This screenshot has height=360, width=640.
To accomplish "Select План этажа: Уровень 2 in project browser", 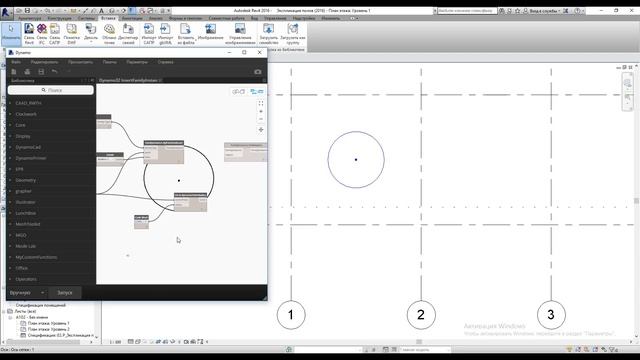I will coord(48,329).
